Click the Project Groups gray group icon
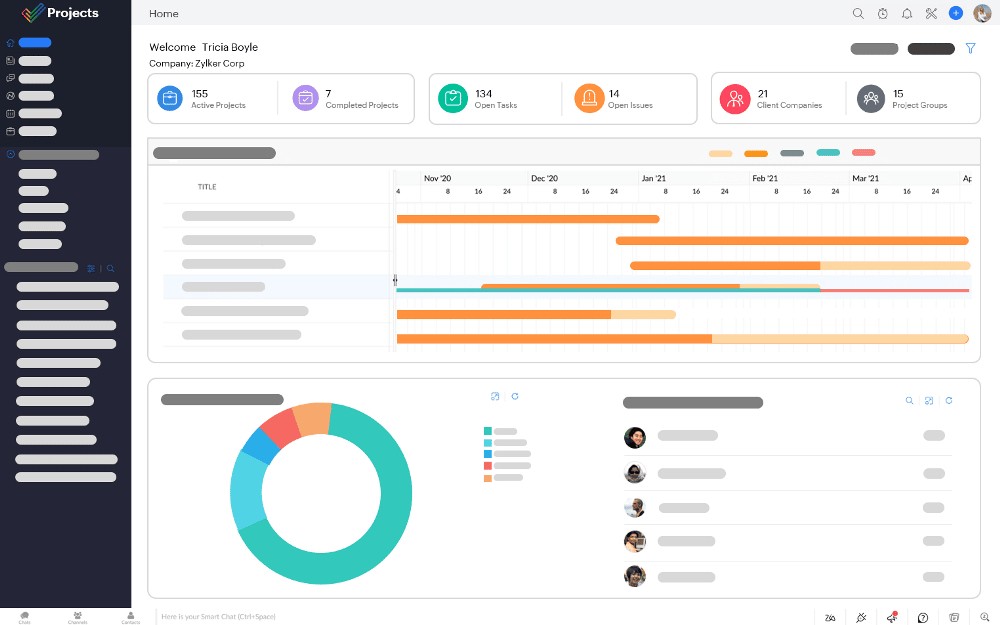 [871, 99]
